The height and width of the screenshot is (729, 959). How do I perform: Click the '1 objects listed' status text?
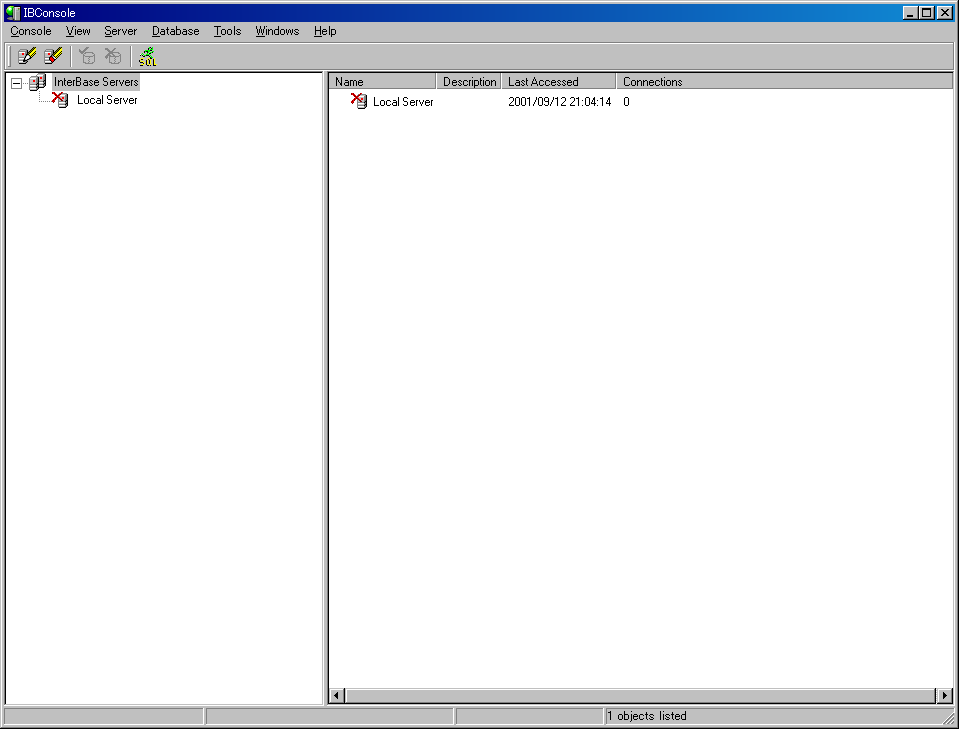pyautogui.click(x=647, y=716)
